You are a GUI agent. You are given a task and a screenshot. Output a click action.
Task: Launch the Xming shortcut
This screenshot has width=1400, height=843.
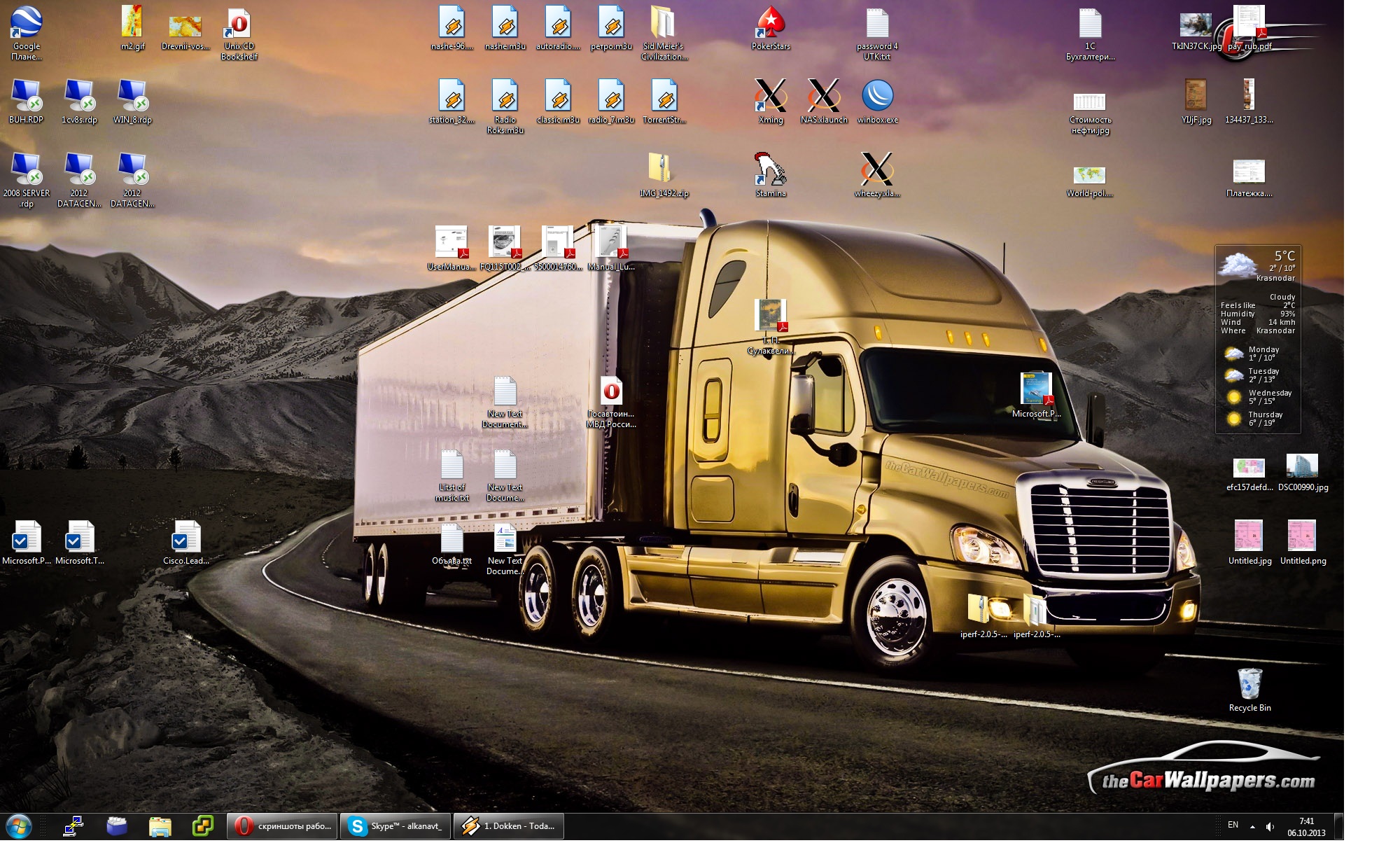pyautogui.click(x=771, y=102)
